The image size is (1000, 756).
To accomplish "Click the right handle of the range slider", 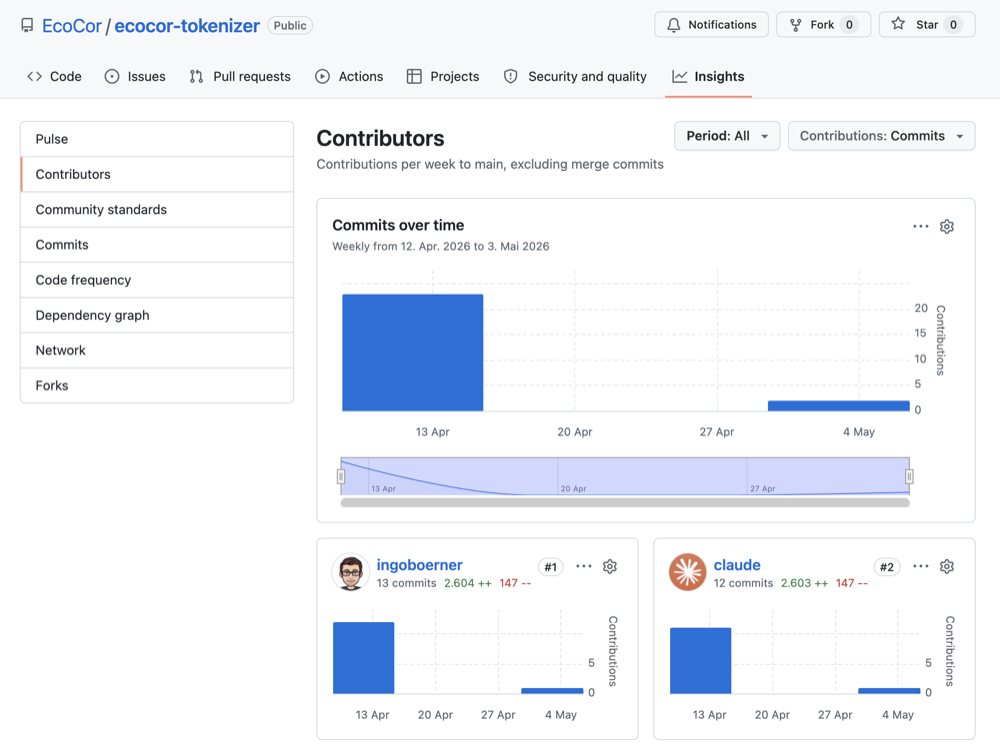I will (909, 477).
